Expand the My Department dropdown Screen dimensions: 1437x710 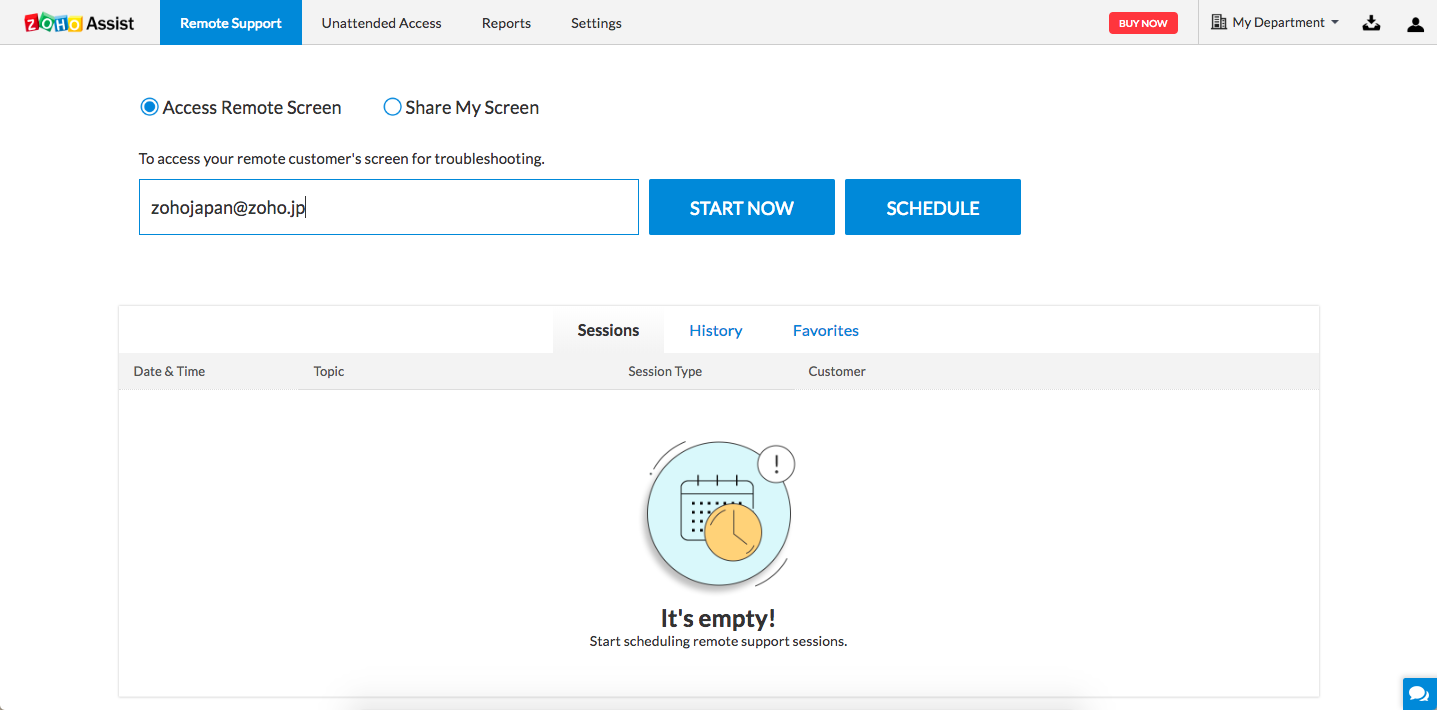(x=1285, y=22)
